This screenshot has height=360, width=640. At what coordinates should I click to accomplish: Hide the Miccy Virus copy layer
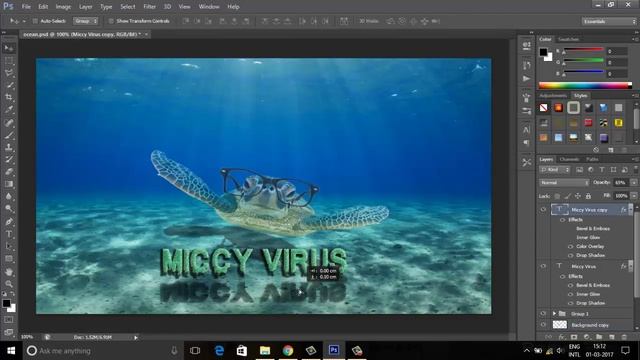(x=543, y=209)
